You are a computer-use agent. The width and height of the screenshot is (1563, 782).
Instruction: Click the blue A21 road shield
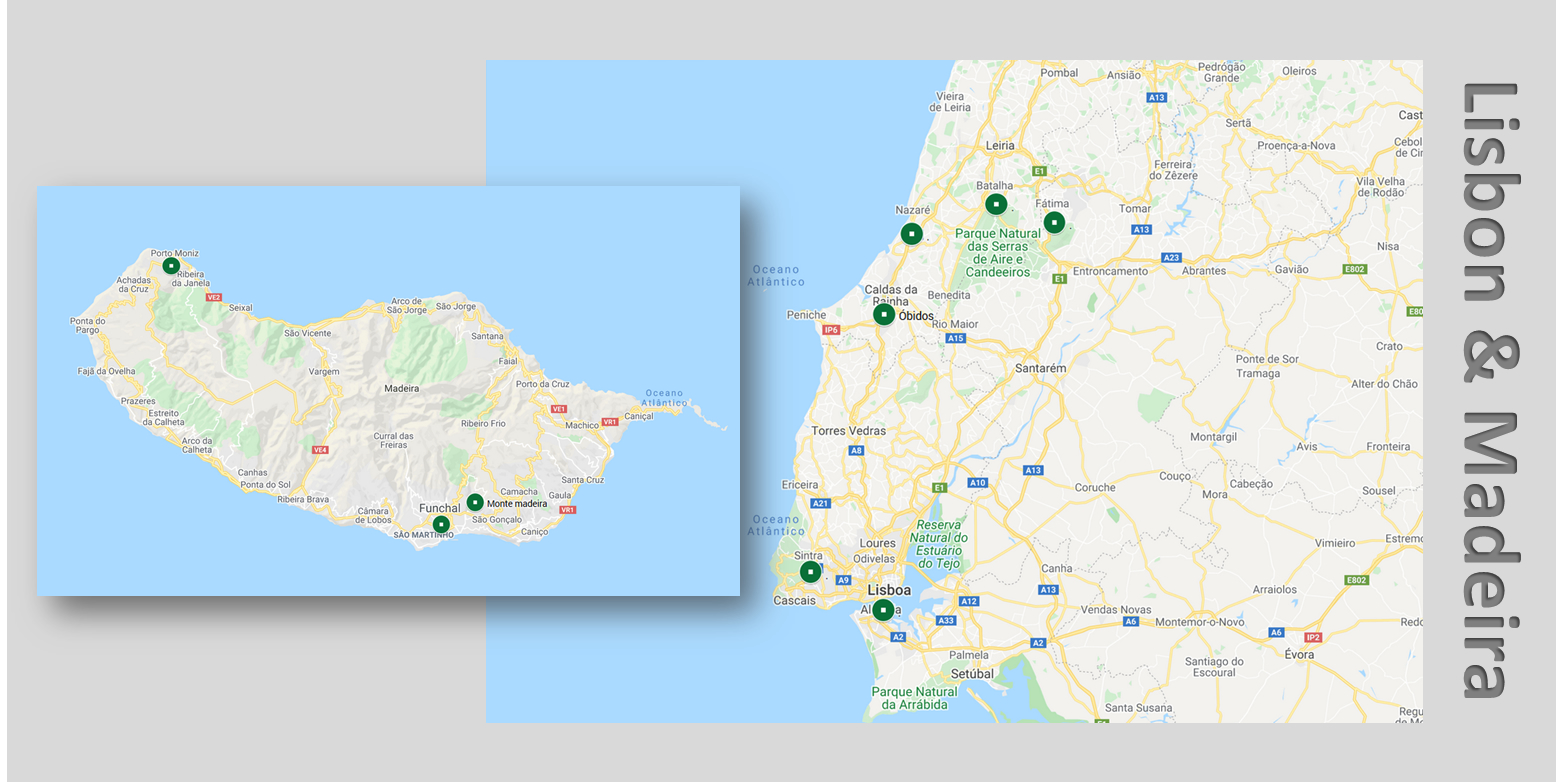(x=821, y=503)
